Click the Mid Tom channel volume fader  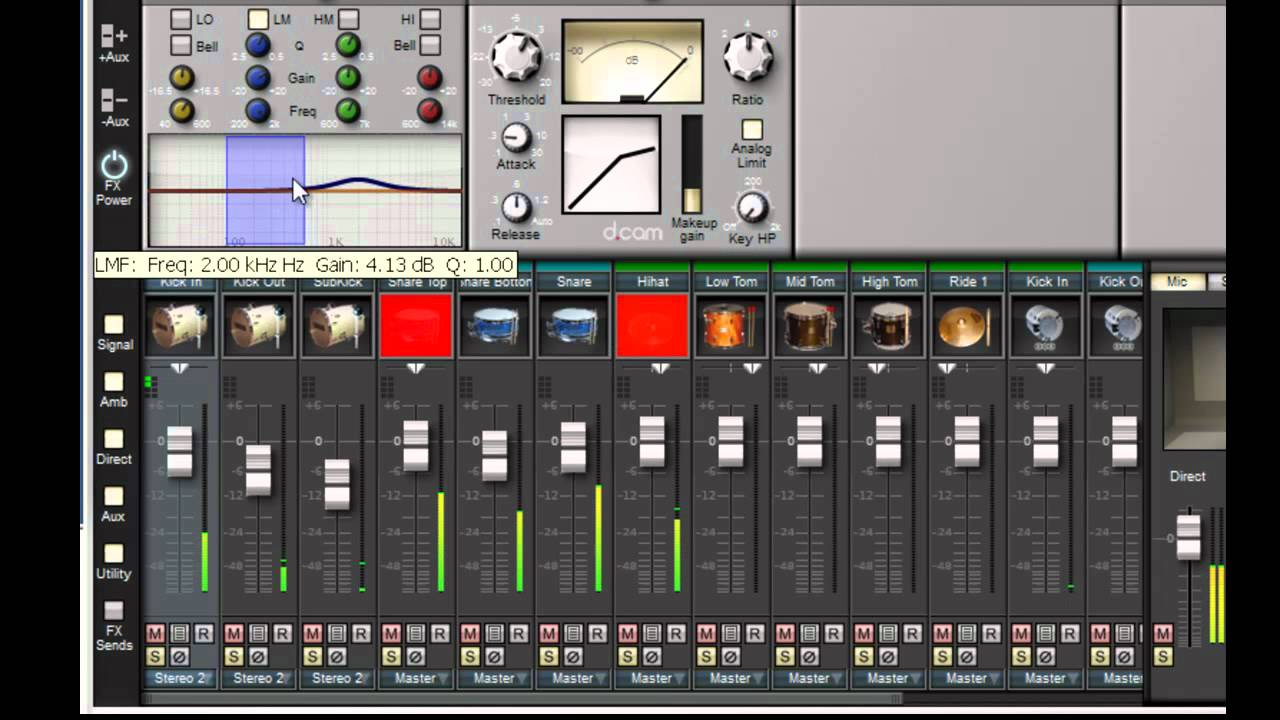809,442
